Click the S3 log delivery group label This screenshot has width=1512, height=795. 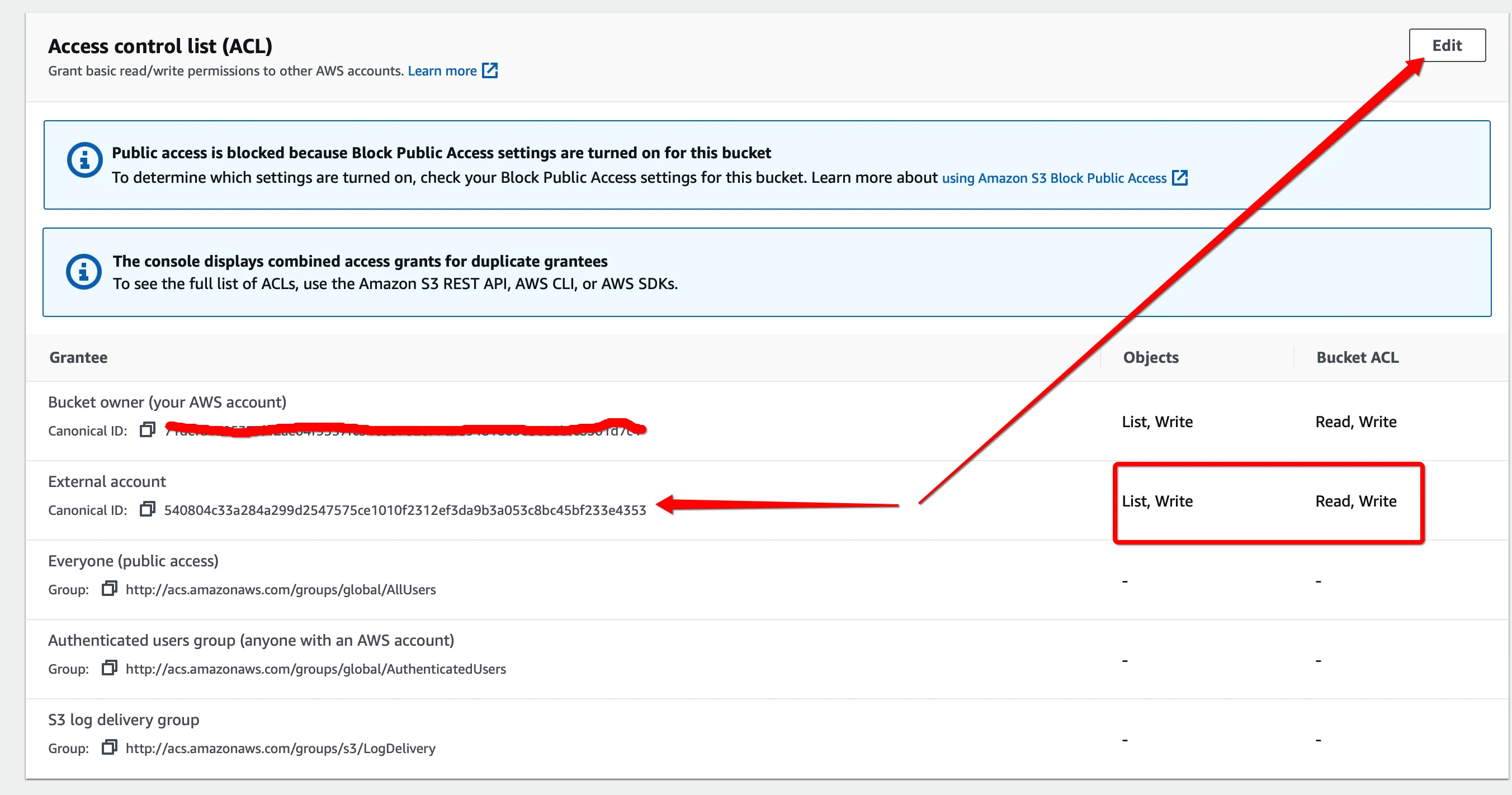123,720
